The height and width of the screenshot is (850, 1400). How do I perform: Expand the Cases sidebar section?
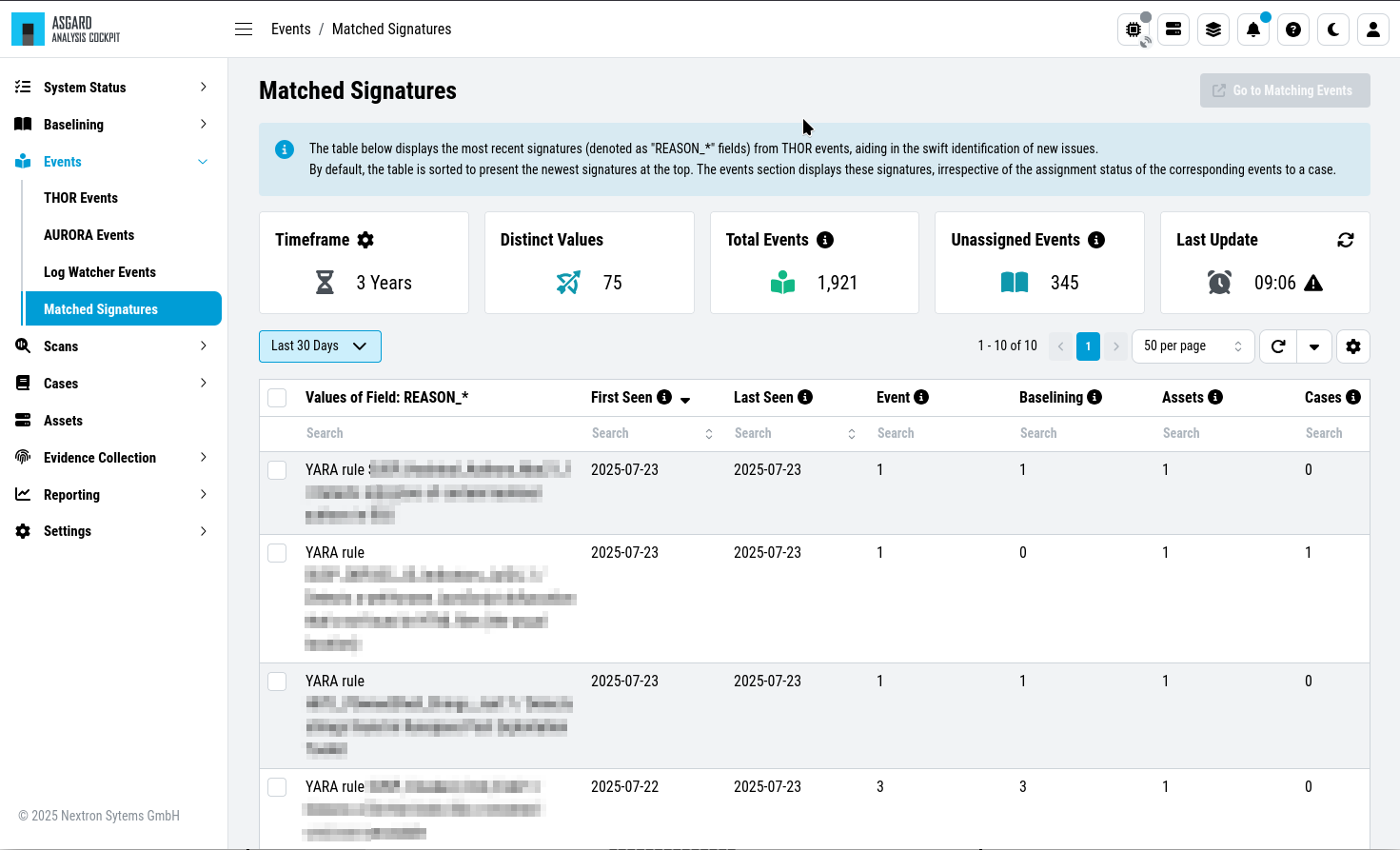coord(113,384)
